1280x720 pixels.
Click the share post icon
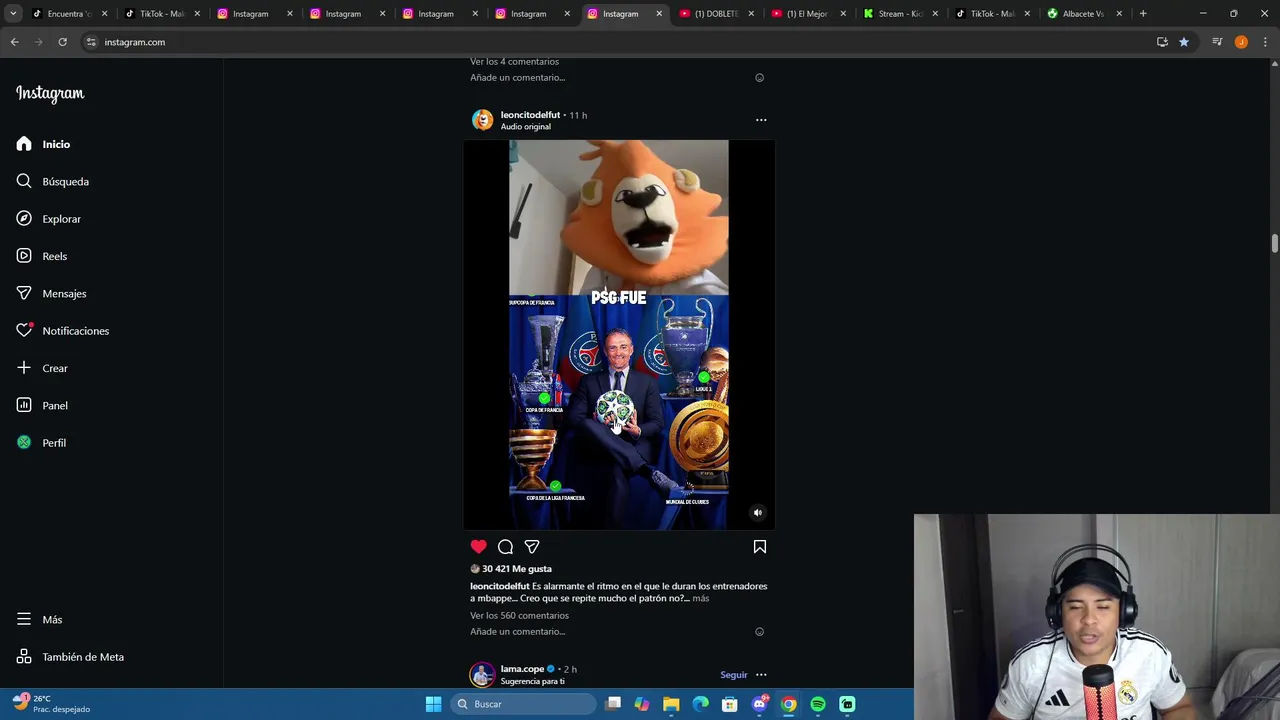532,547
